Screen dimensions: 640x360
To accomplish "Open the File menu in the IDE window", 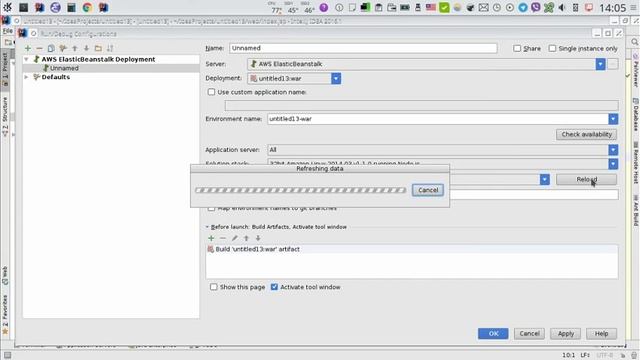I will (7, 31).
